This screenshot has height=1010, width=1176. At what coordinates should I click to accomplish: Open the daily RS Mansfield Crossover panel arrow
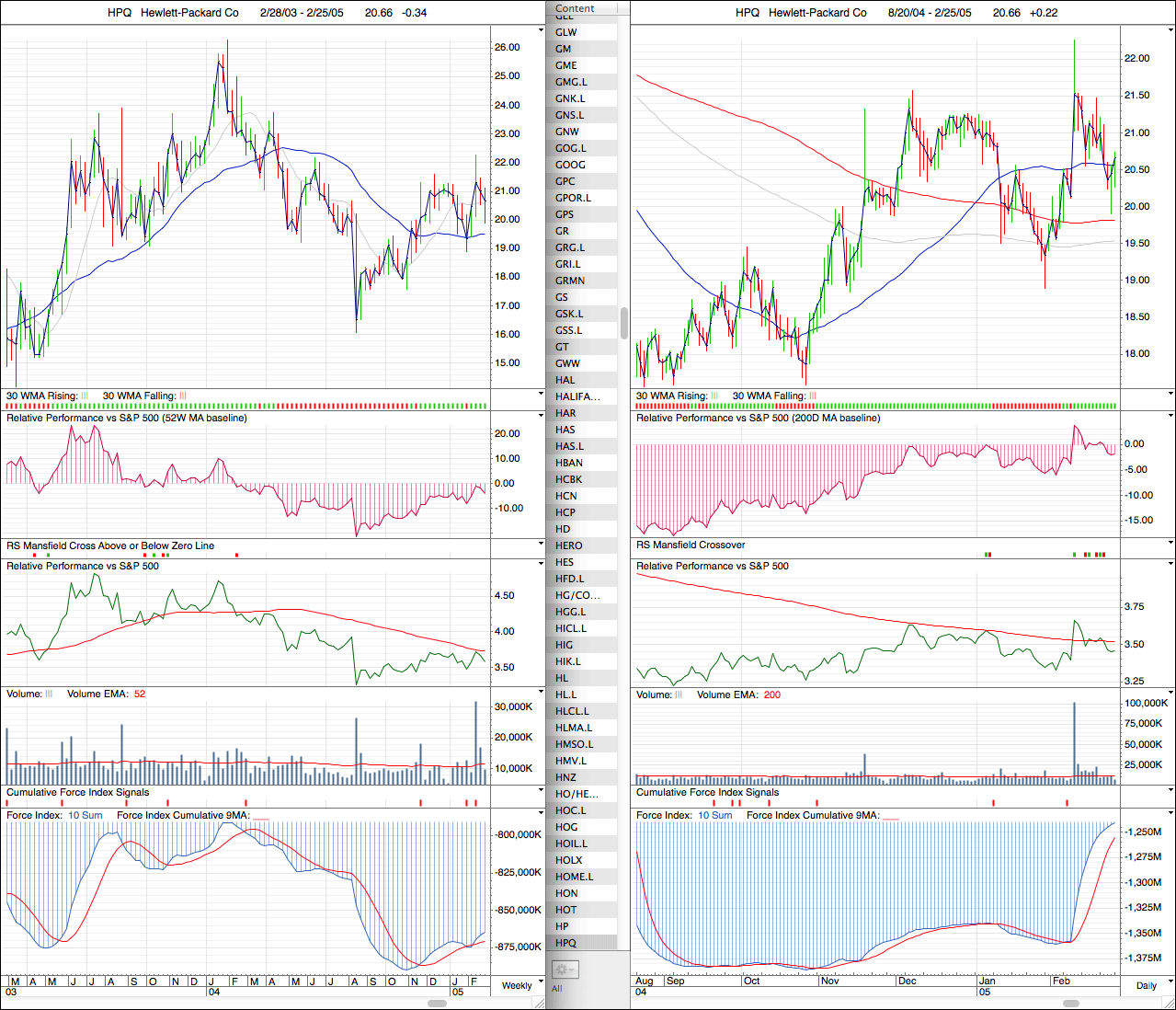[1170, 543]
